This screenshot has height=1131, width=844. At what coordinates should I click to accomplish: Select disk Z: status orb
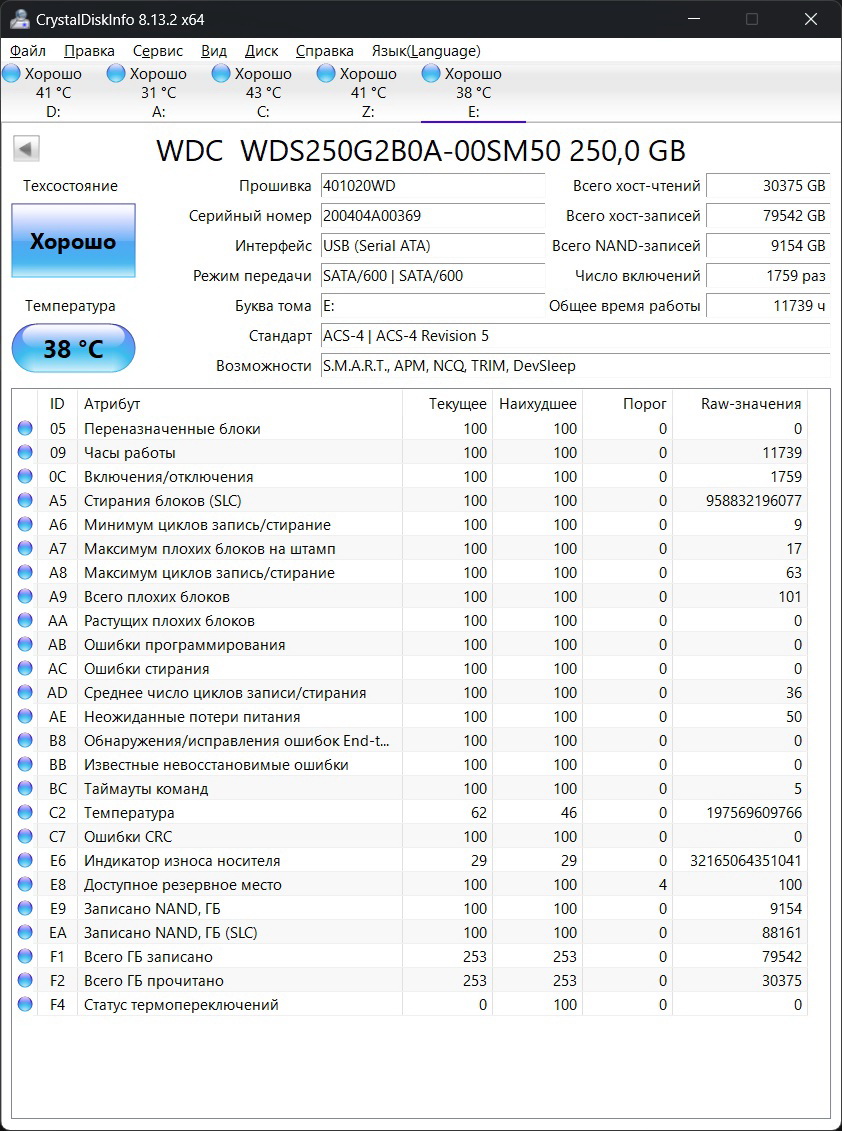point(326,74)
